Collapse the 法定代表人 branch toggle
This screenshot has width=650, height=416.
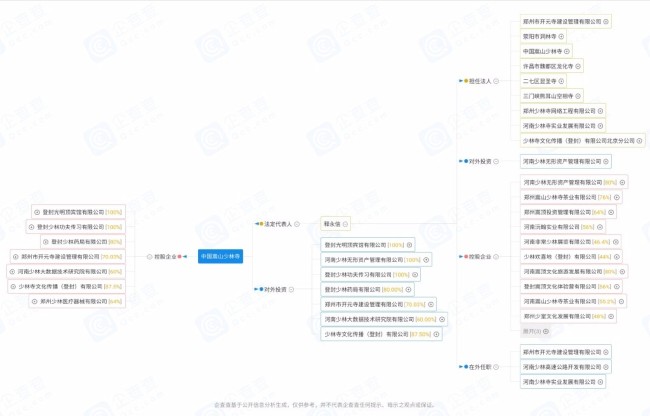(x=297, y=224)
